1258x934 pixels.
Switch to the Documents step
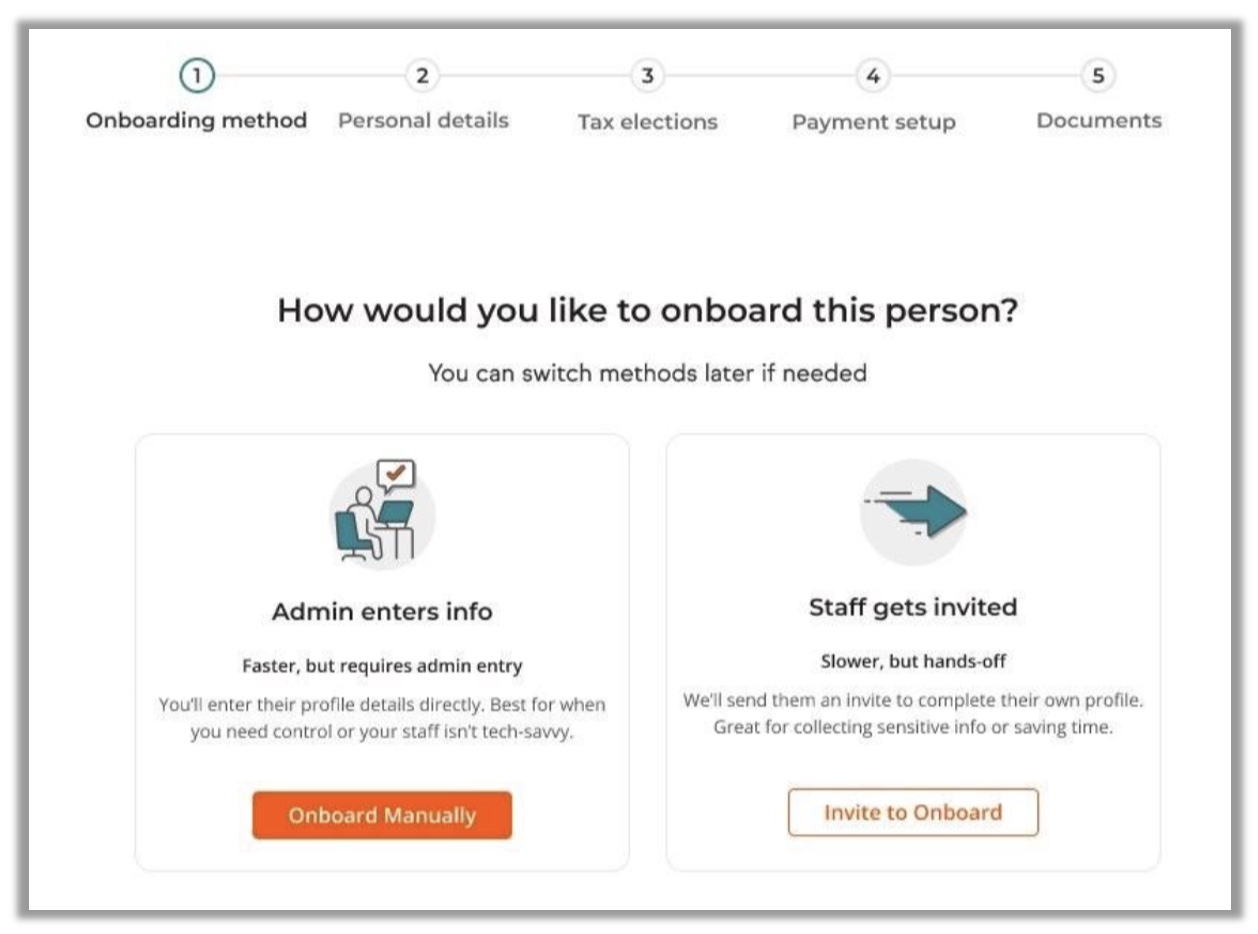tap(1098, 121)
